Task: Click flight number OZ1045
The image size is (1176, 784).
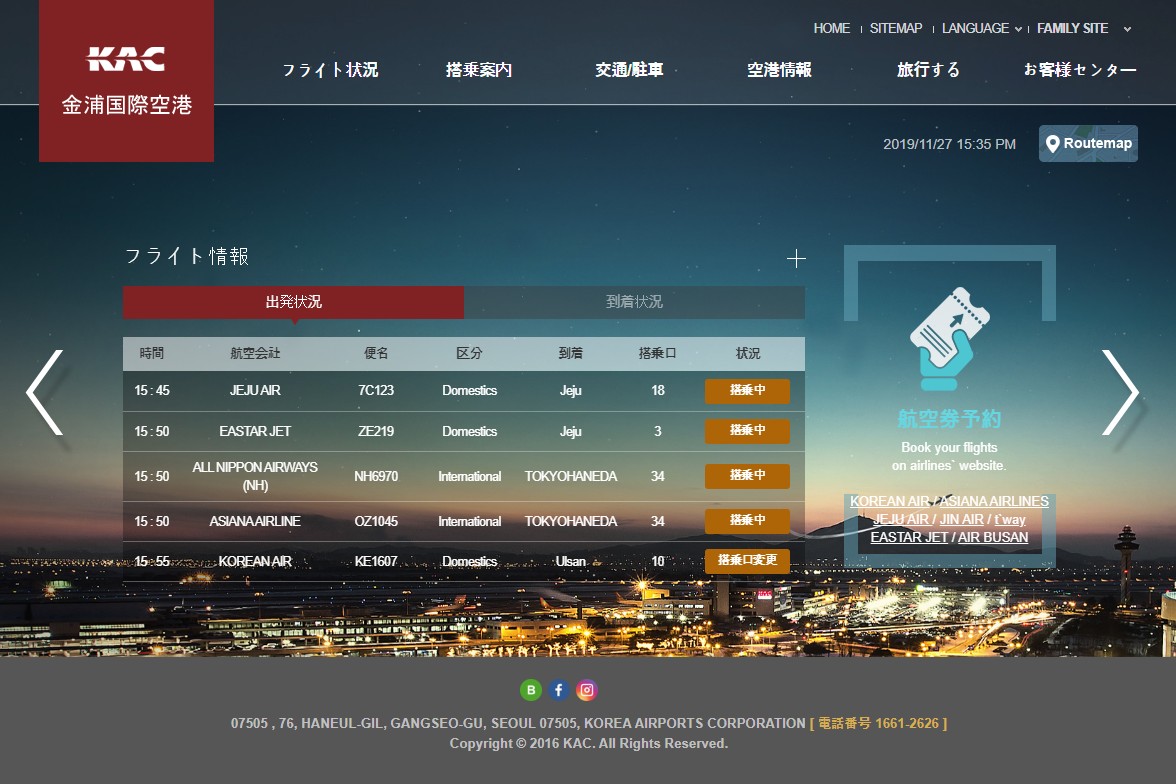Action: (376, 521)
